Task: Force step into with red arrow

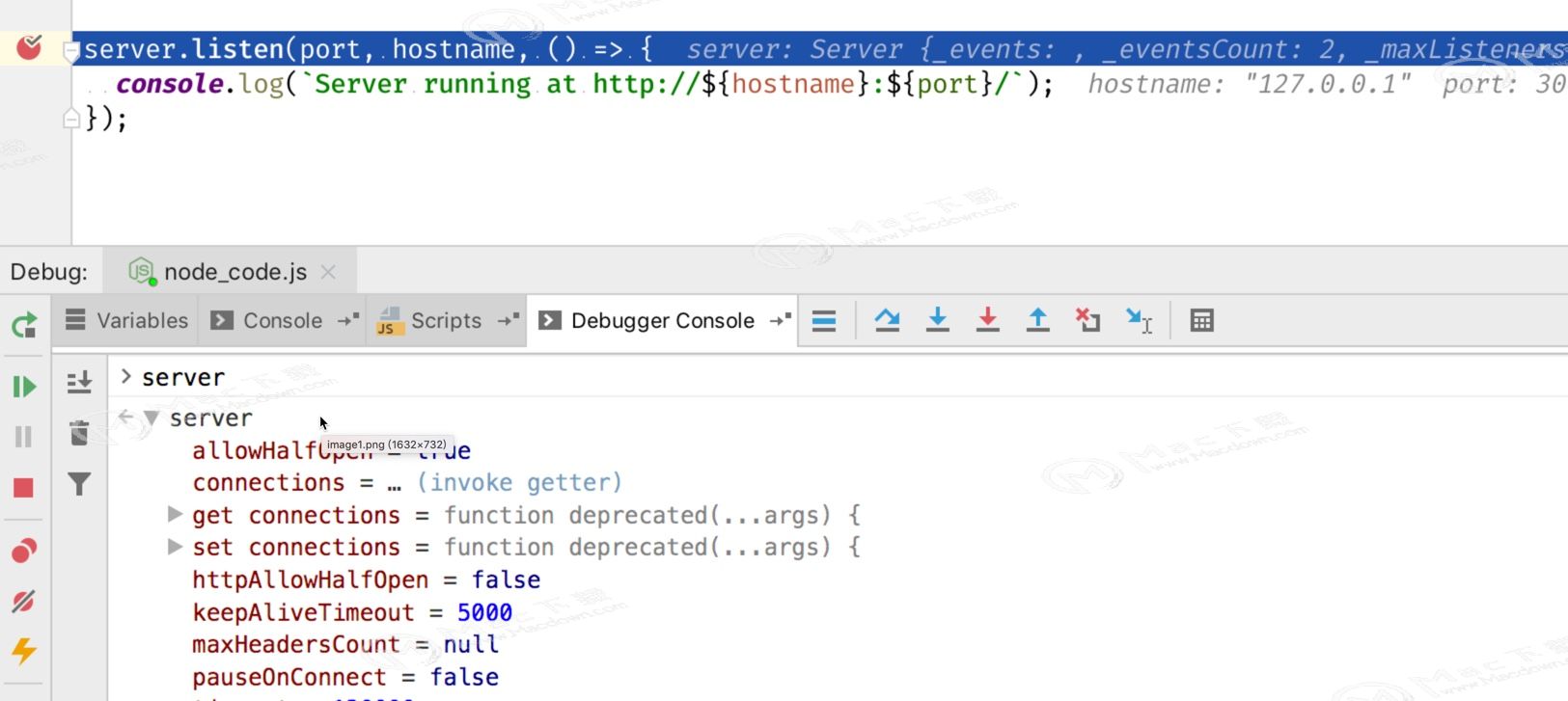Action: coord(987,320)
